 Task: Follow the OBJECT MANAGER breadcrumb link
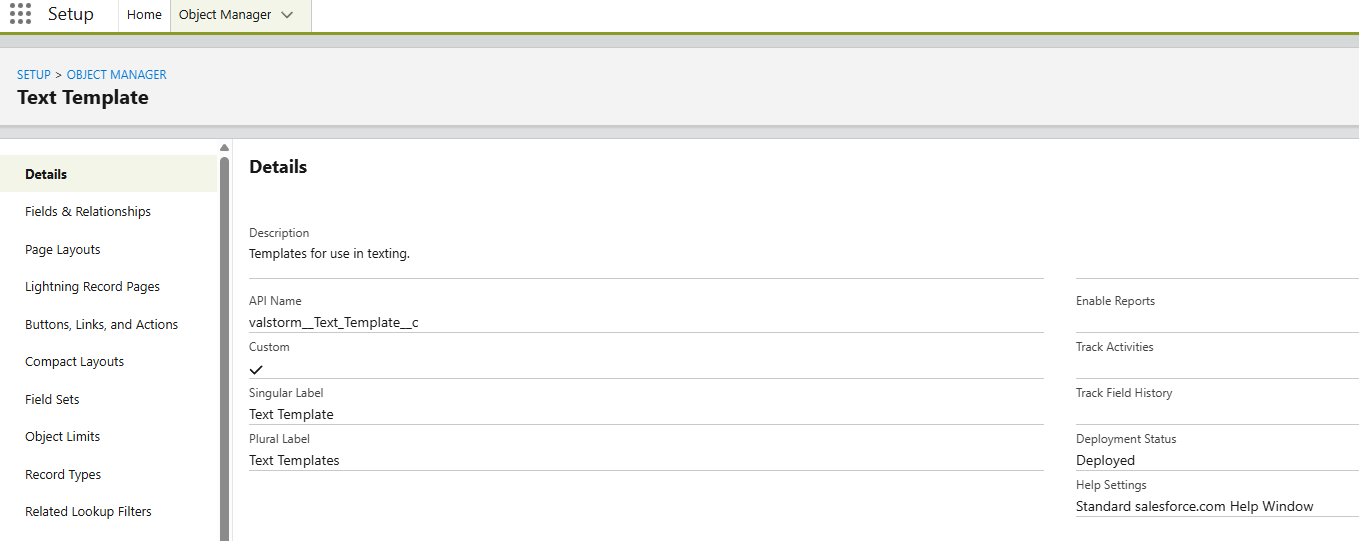point(116,75)
